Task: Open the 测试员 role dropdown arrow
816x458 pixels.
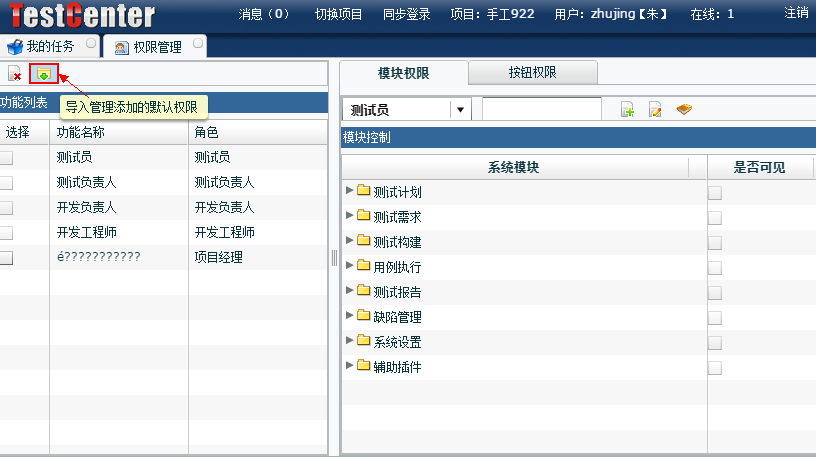Action: tap(460, 110)
